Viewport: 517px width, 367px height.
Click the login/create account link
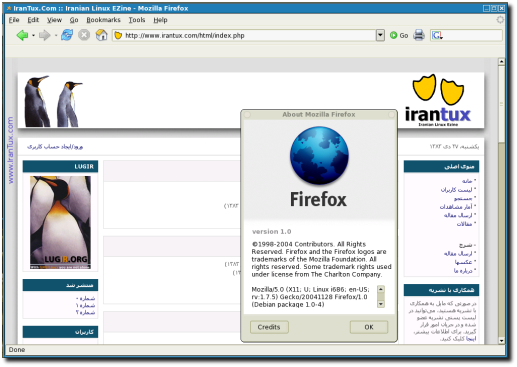(55, 147)
